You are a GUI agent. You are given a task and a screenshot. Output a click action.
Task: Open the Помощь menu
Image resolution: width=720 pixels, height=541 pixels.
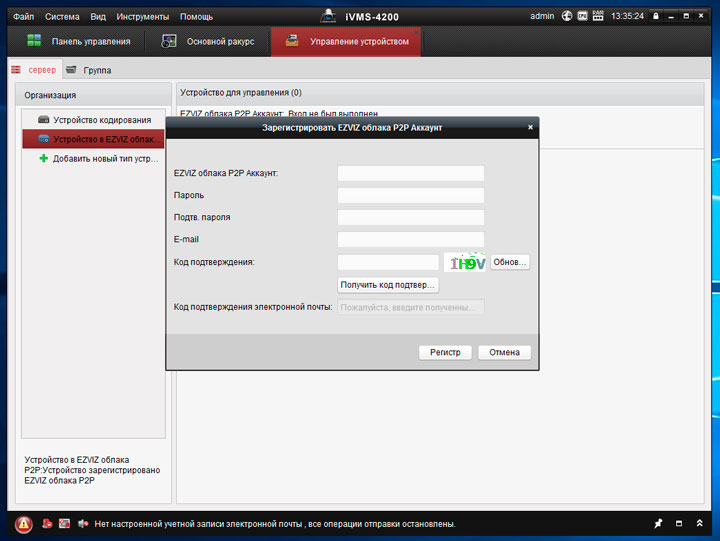click(x=196, y=17)
